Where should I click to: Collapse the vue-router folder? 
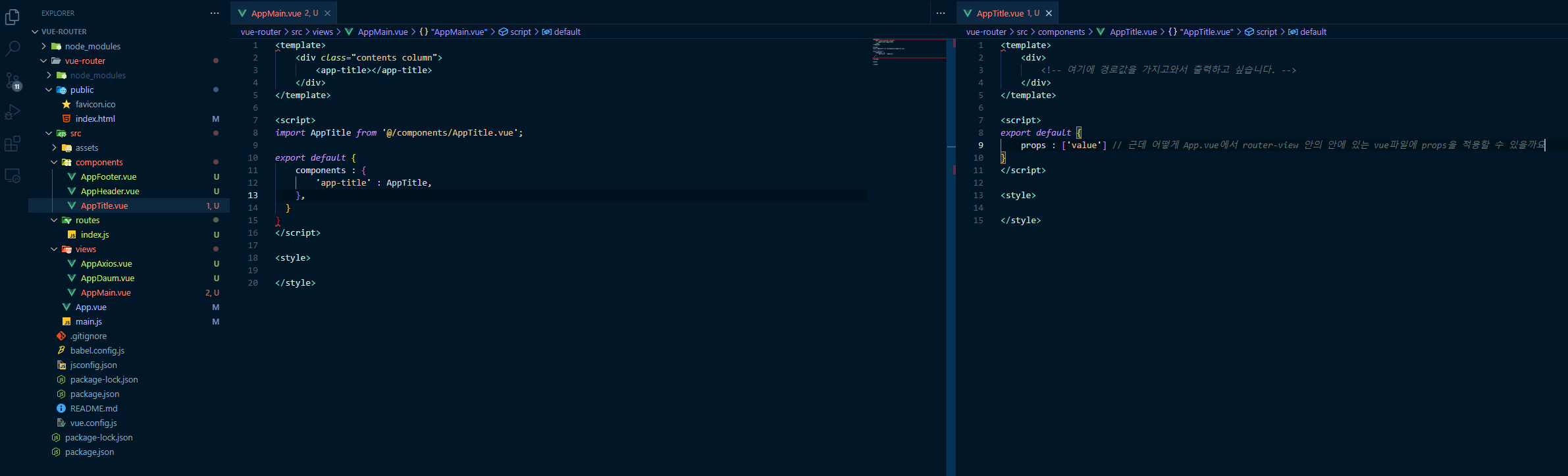(x=129, y=61)
